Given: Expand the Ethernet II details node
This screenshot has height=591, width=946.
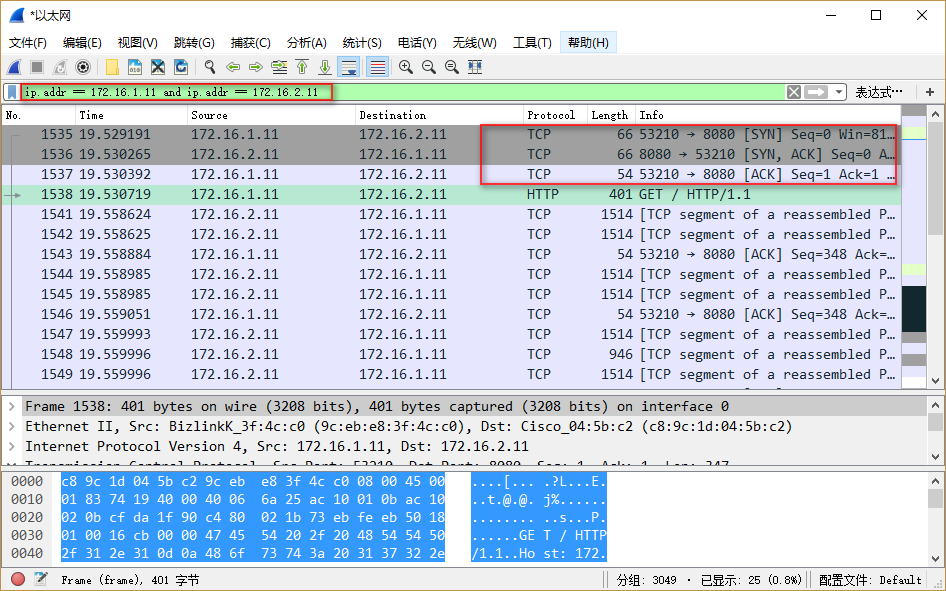Looking at the screenshot, I should [11, 426].
